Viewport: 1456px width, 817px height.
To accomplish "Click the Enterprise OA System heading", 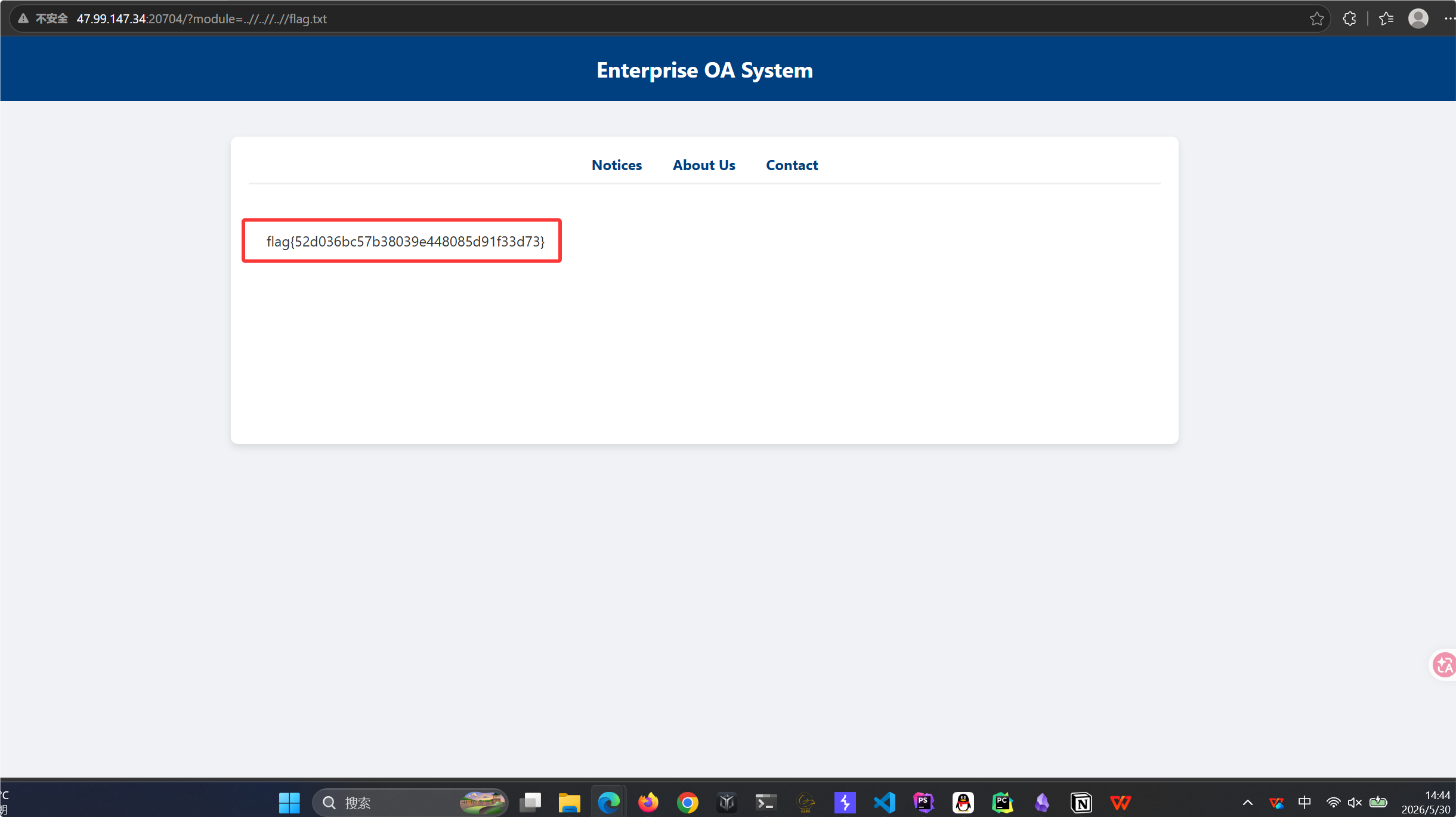I will (x=704, y=70).
